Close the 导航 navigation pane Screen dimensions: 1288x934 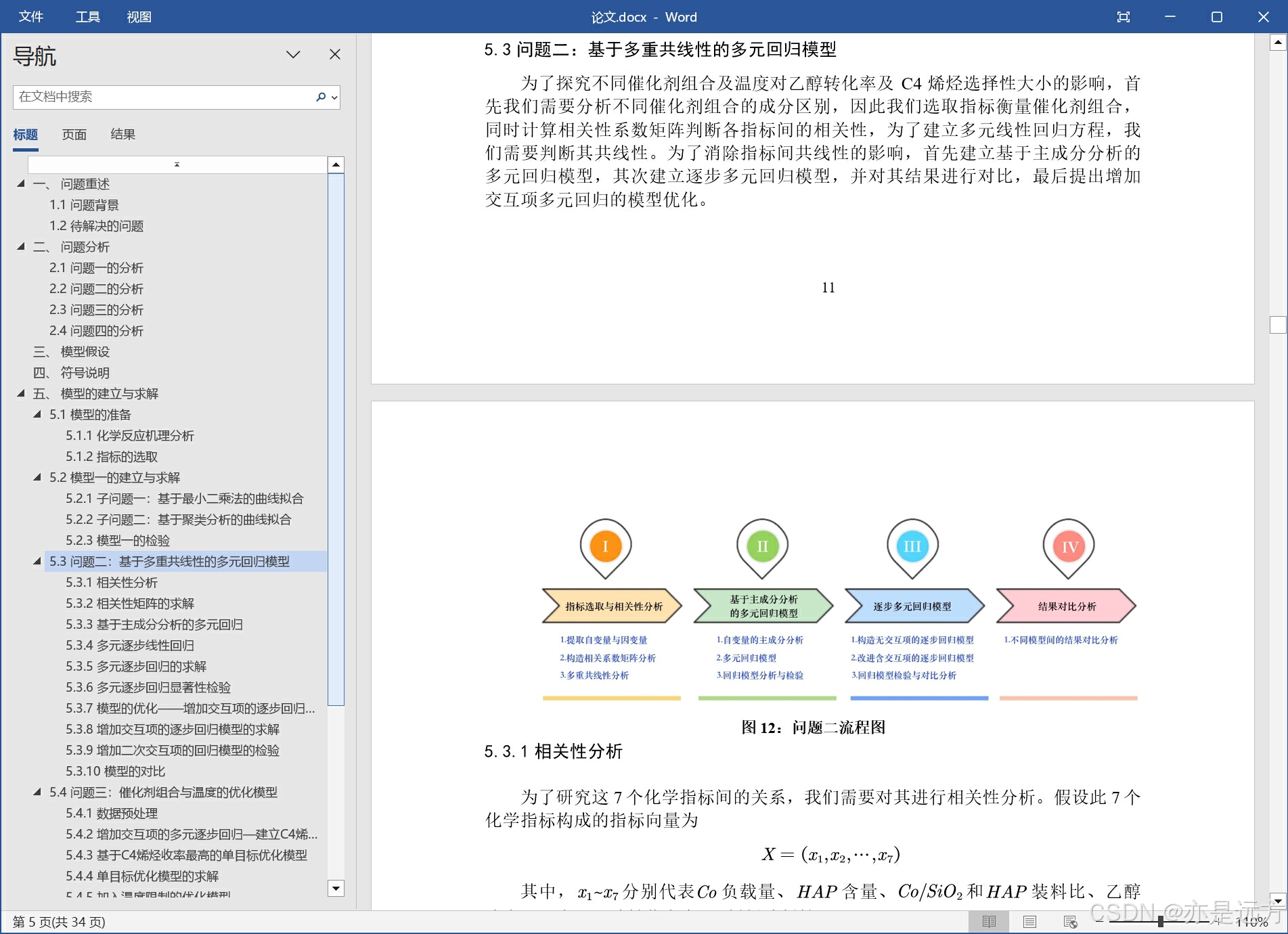coord(335,54)
